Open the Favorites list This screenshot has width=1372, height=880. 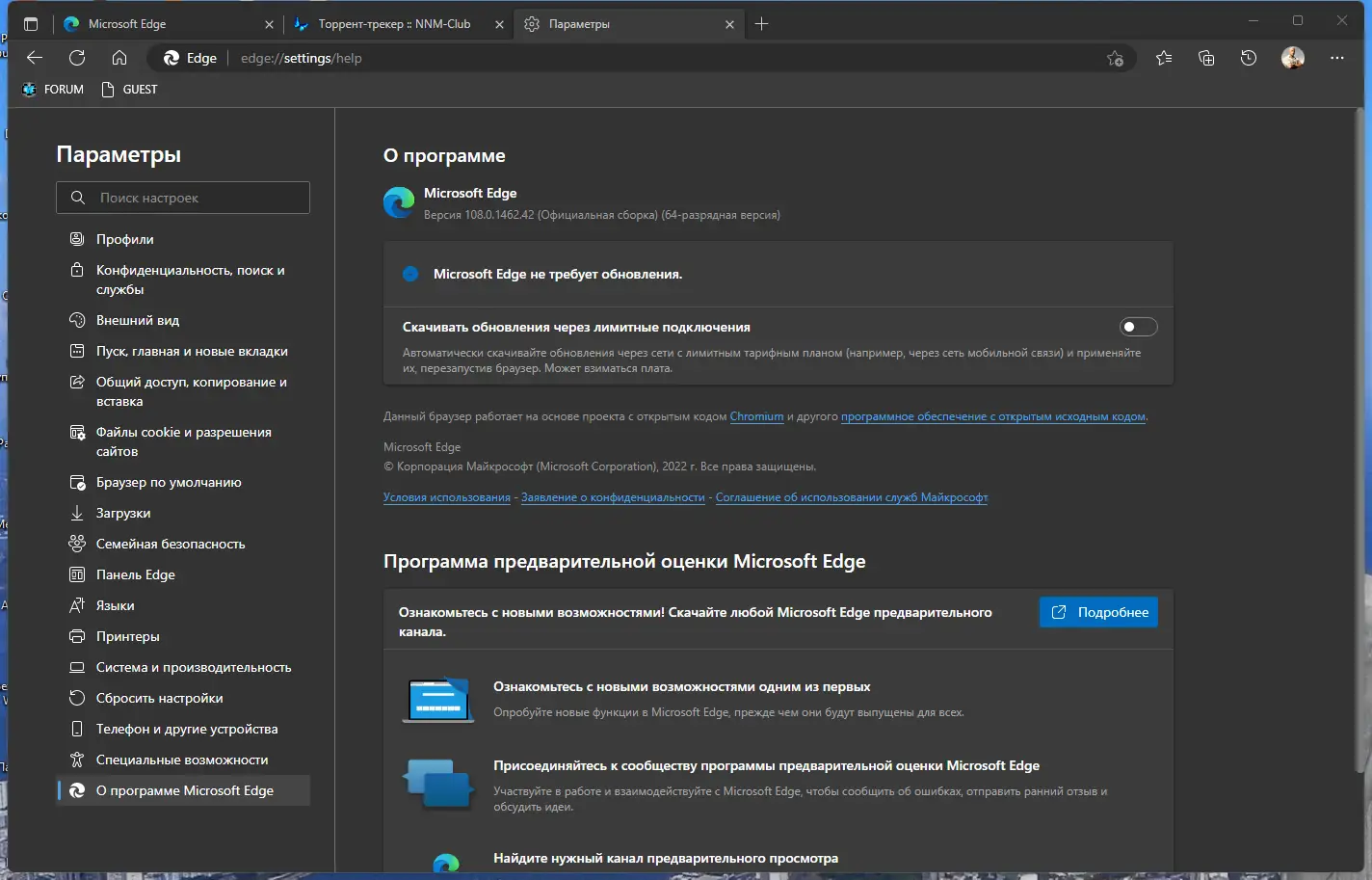coord(1164,58)
